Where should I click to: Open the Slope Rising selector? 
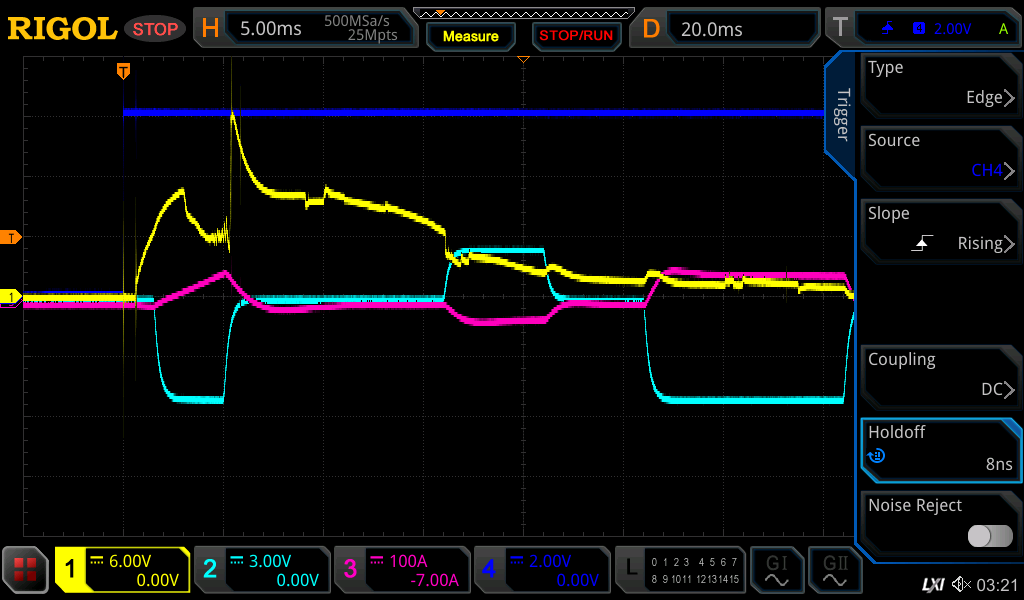coord(940,229)
